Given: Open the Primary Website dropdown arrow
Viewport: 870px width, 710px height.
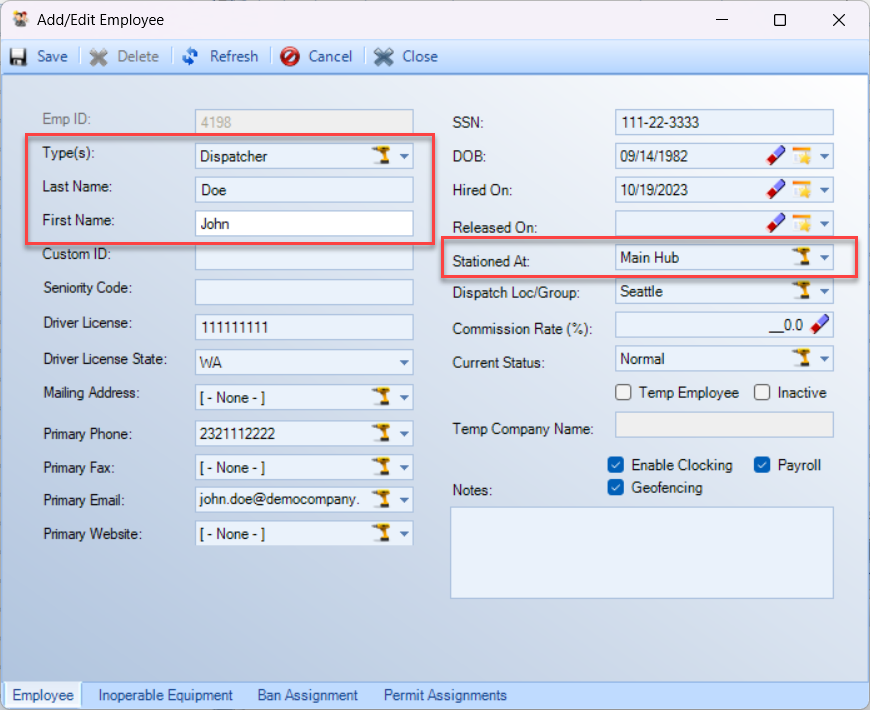Looking at the screenshot, I should [404, 534].
